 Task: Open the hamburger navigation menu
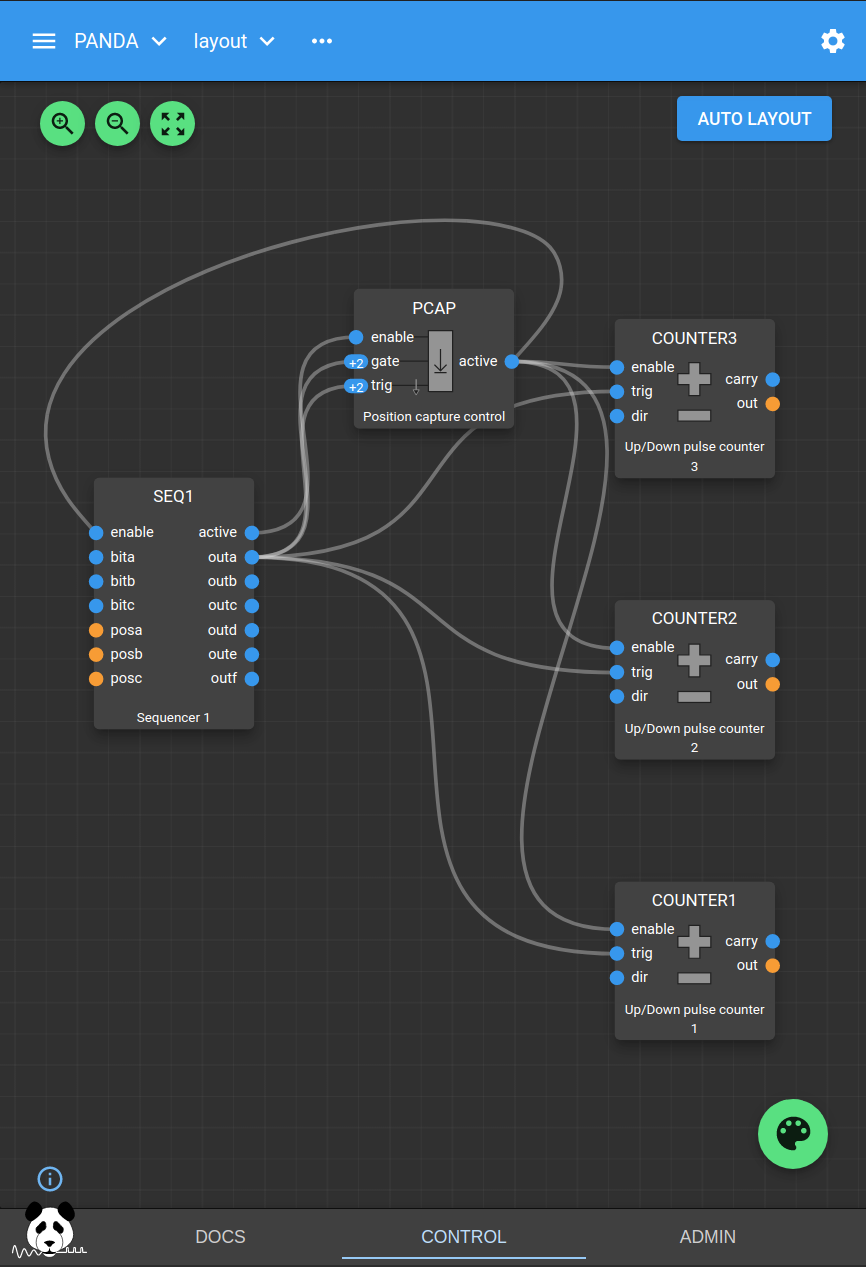(43, 41)
